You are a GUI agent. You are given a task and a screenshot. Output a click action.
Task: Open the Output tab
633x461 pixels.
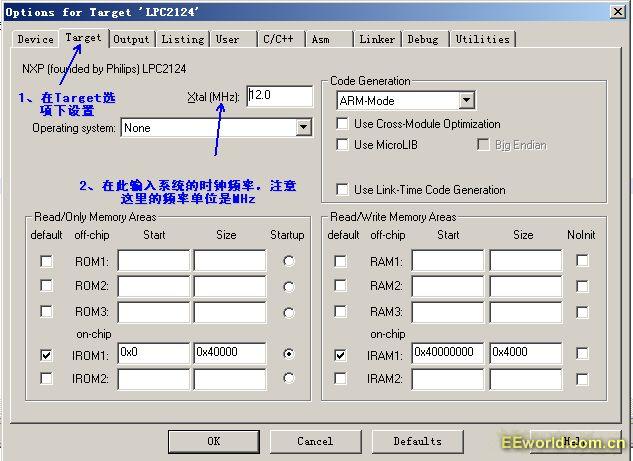132,39
